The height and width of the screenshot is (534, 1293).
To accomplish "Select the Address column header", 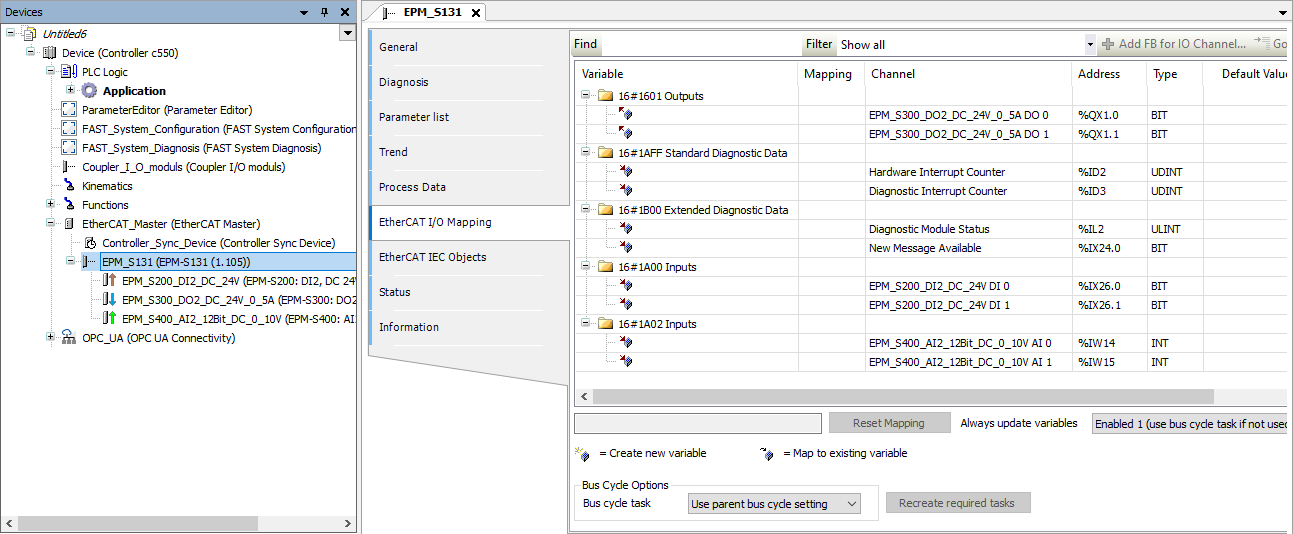I will 1109,74.
